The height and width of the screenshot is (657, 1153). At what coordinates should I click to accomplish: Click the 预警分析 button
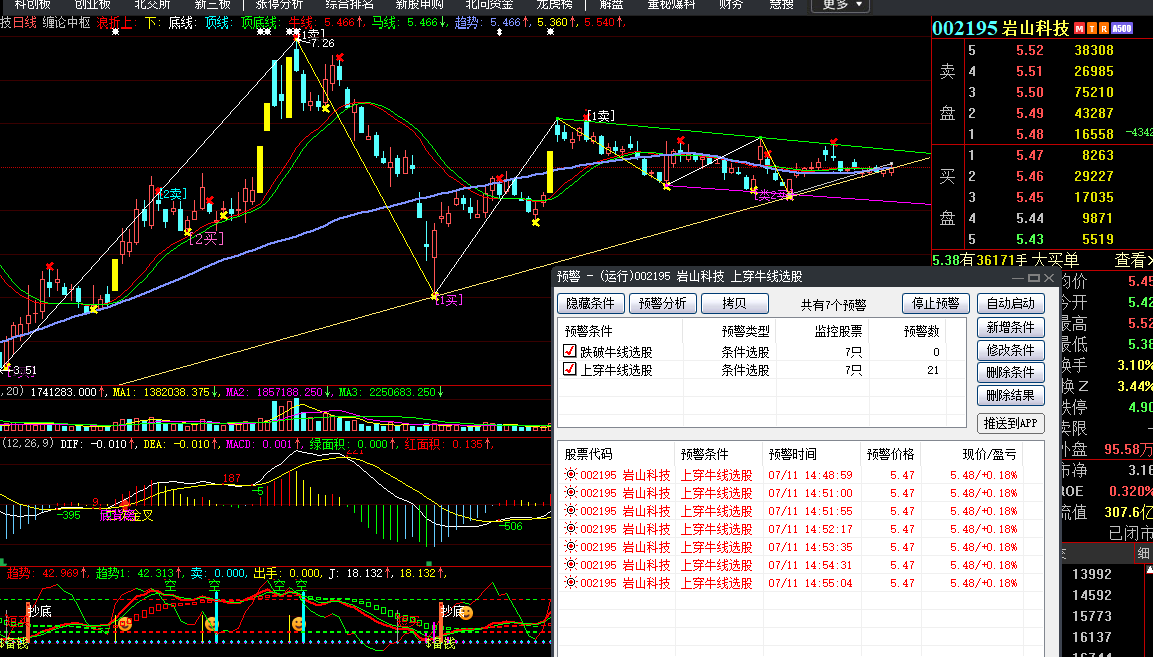click(x=663, y=303)
